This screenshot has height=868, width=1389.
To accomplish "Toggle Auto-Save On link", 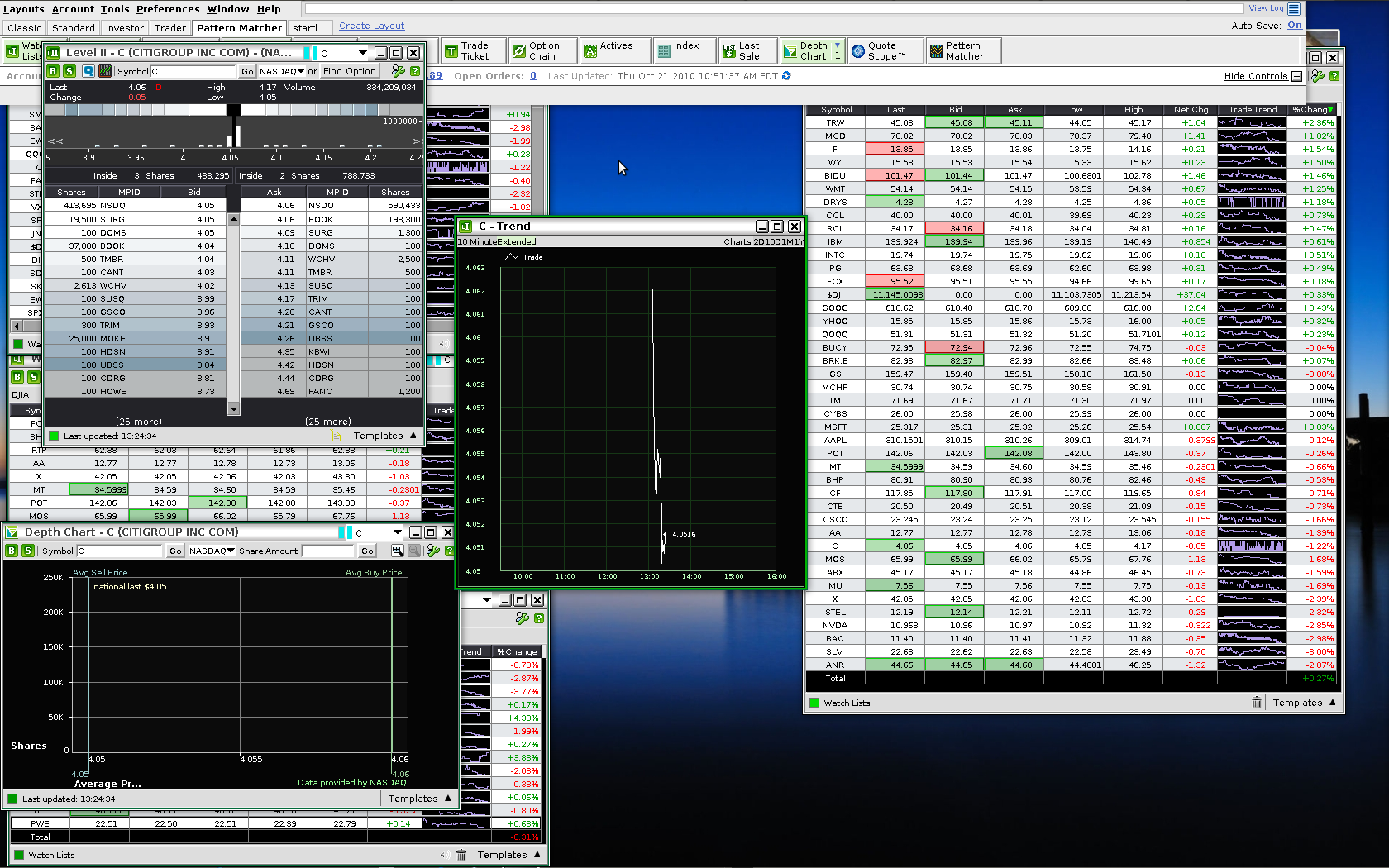I will click(x=1295, y=26).
